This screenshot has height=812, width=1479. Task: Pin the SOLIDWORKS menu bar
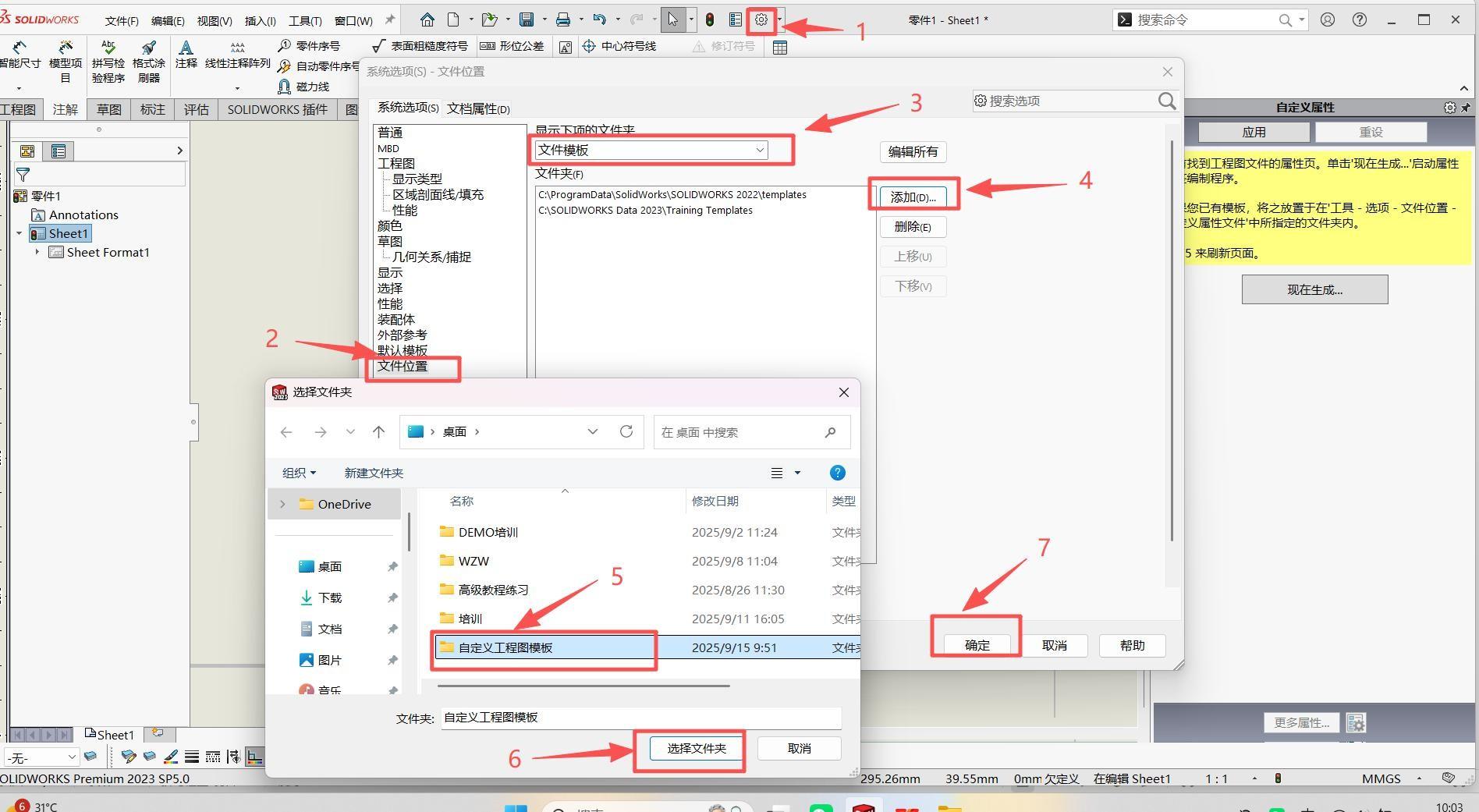click(390, 20)
